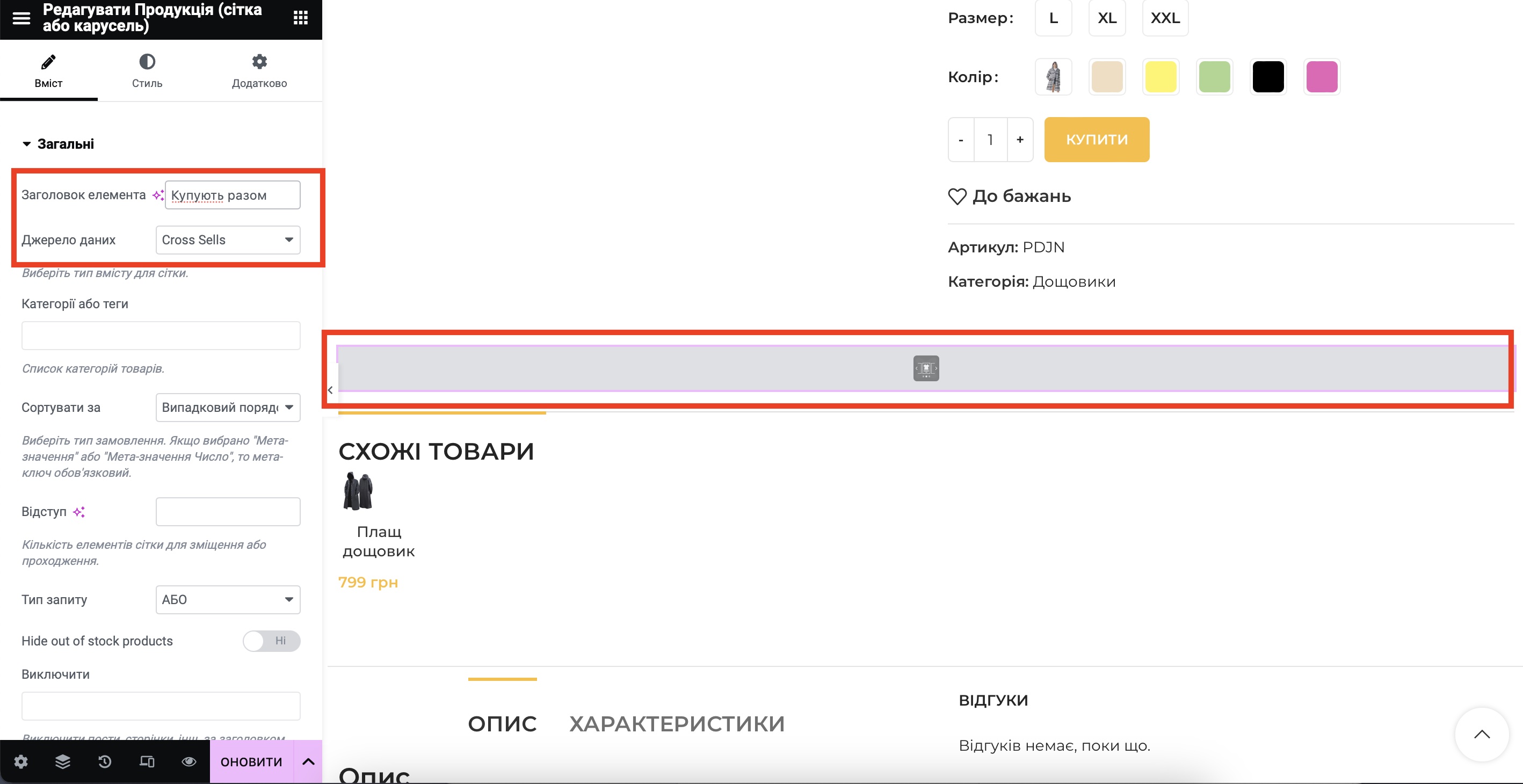
Task: Click the scroll-to-top arrow button
Action: pyautogui.click(x=1482, y=735)
